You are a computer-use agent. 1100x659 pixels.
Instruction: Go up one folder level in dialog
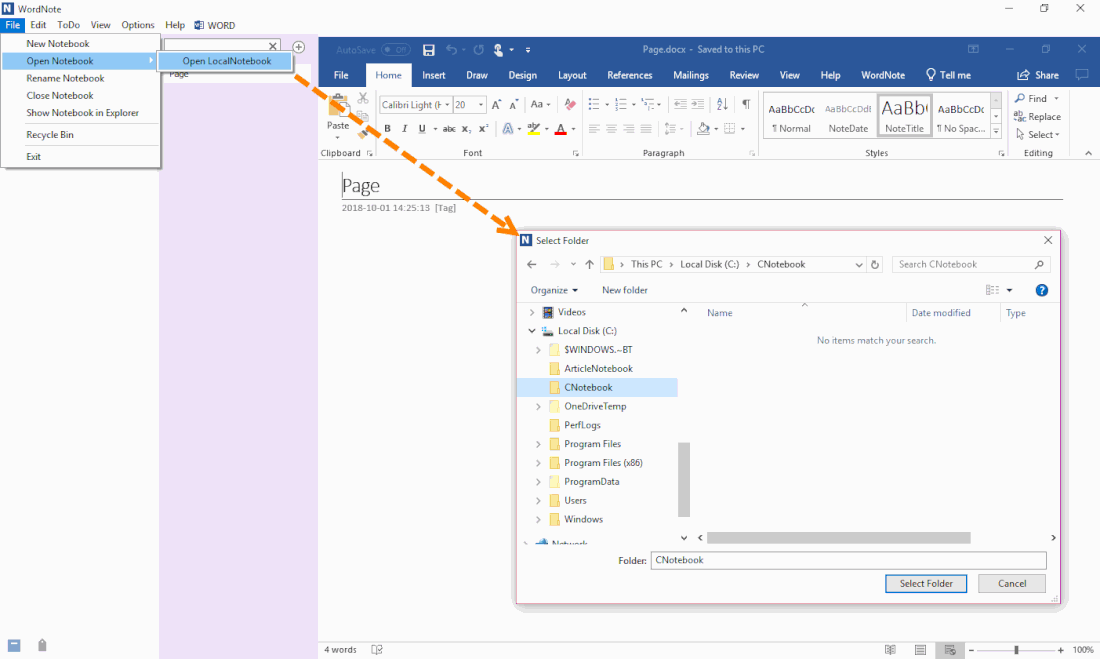point(589,265)
